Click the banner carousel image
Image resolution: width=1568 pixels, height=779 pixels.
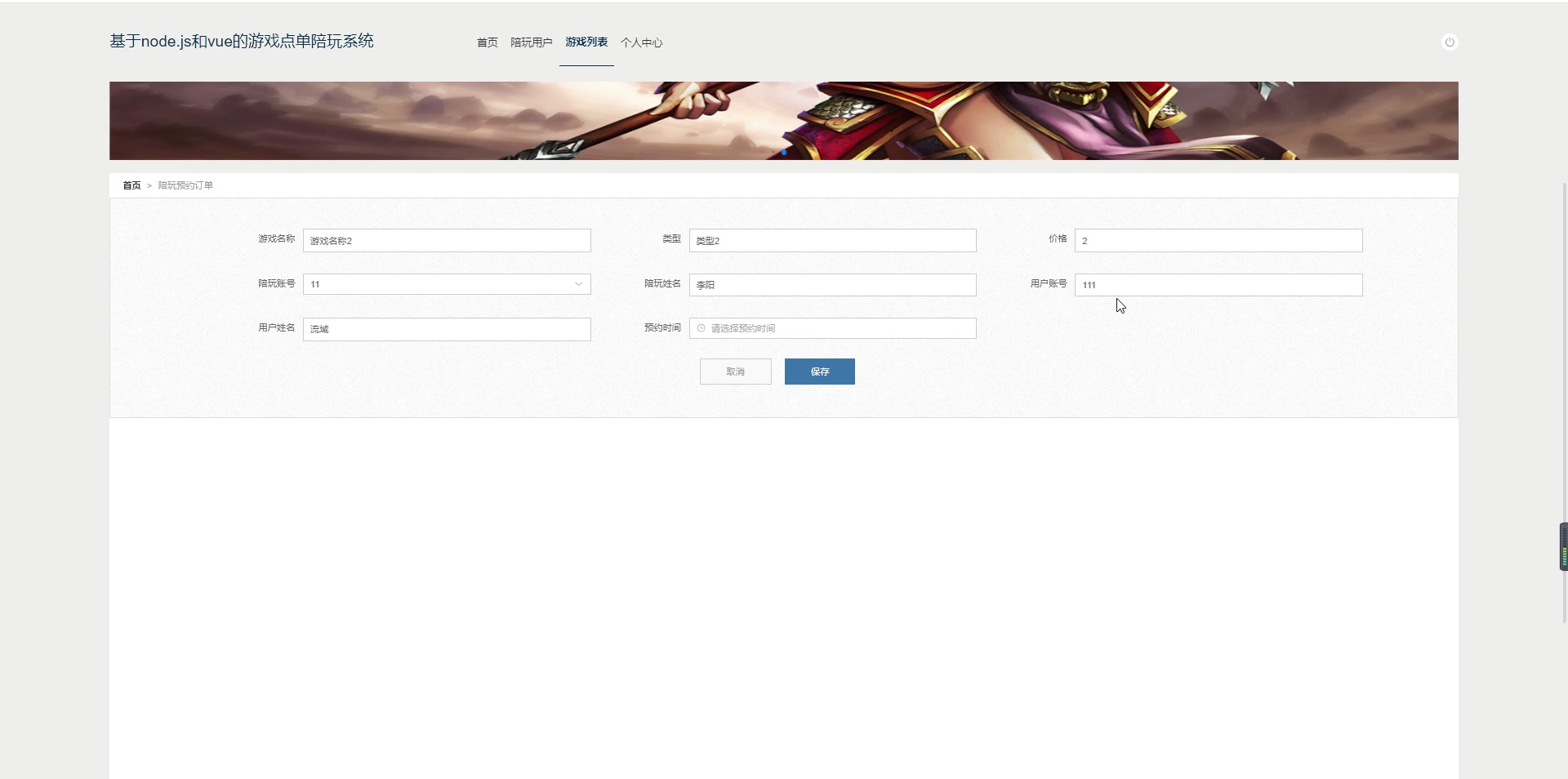[x=784, y=121]
